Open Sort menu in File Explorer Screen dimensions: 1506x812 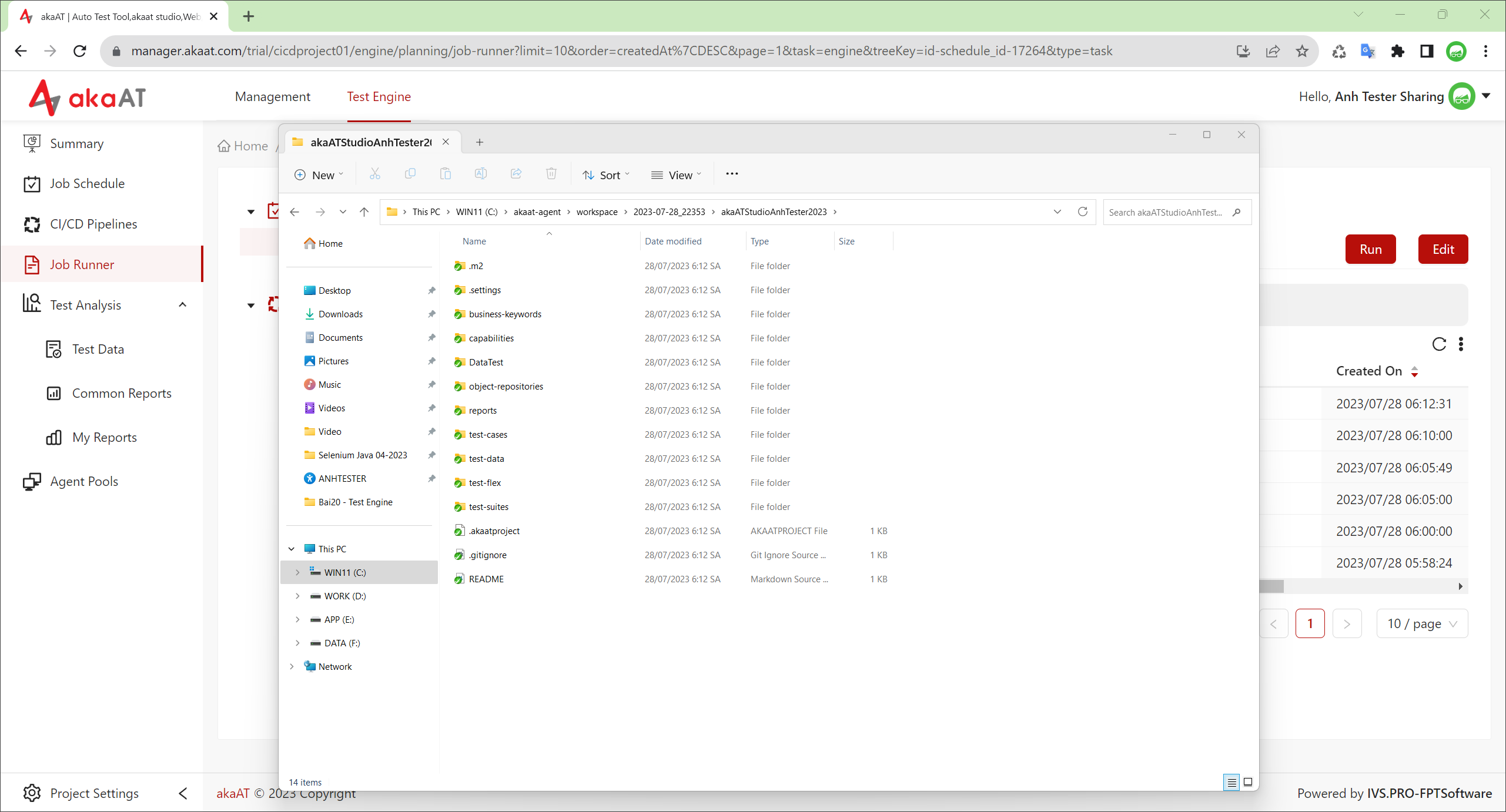[x=605, y=175]
